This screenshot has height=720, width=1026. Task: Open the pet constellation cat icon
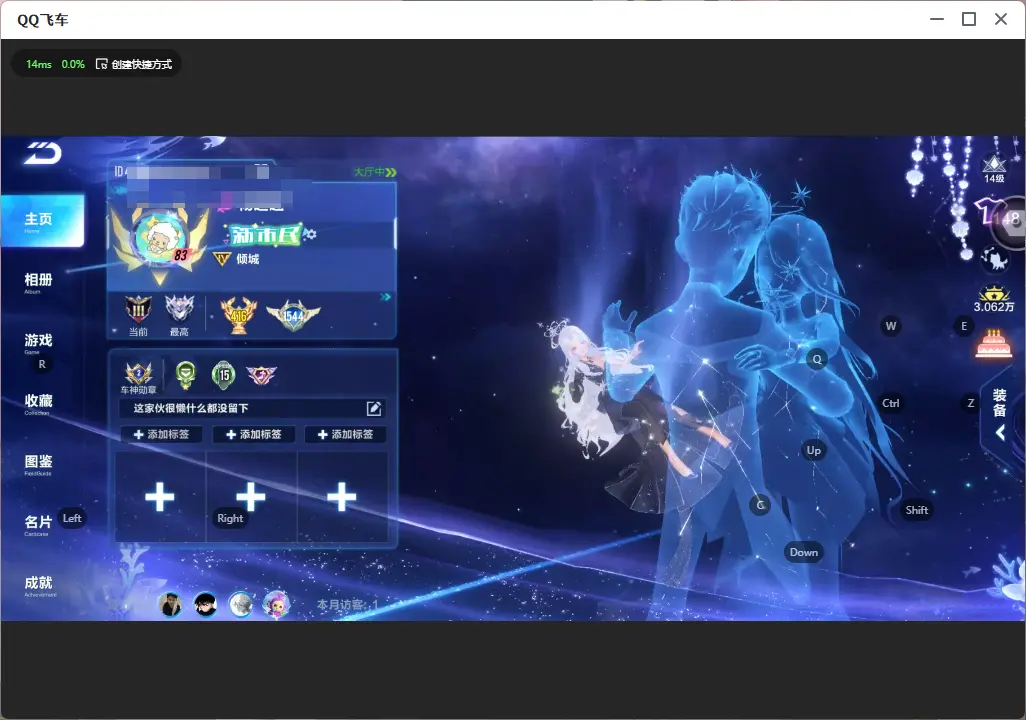pos(995,259)
